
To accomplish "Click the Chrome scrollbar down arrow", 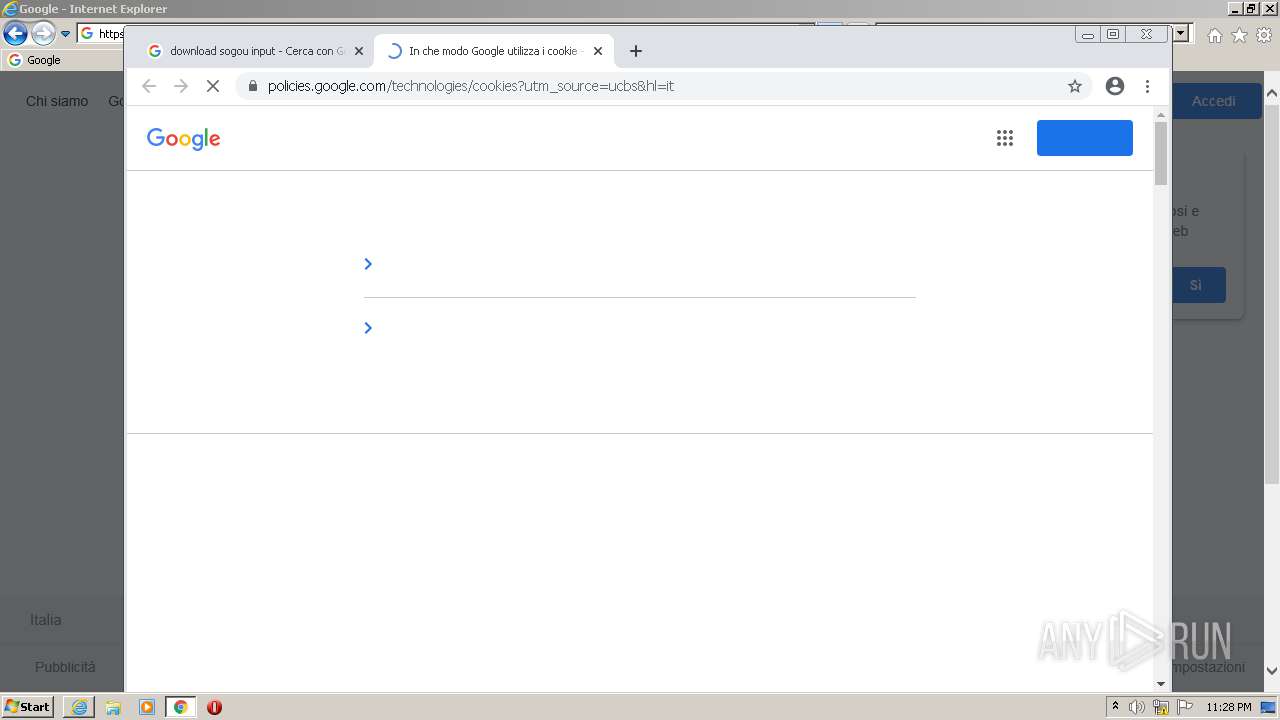I will (x=1161, y=684).
